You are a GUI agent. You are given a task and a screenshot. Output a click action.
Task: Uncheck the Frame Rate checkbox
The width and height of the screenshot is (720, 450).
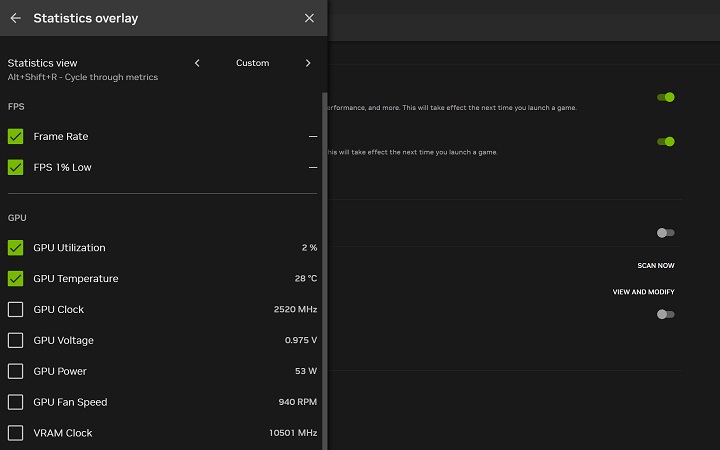coord(15,136)
